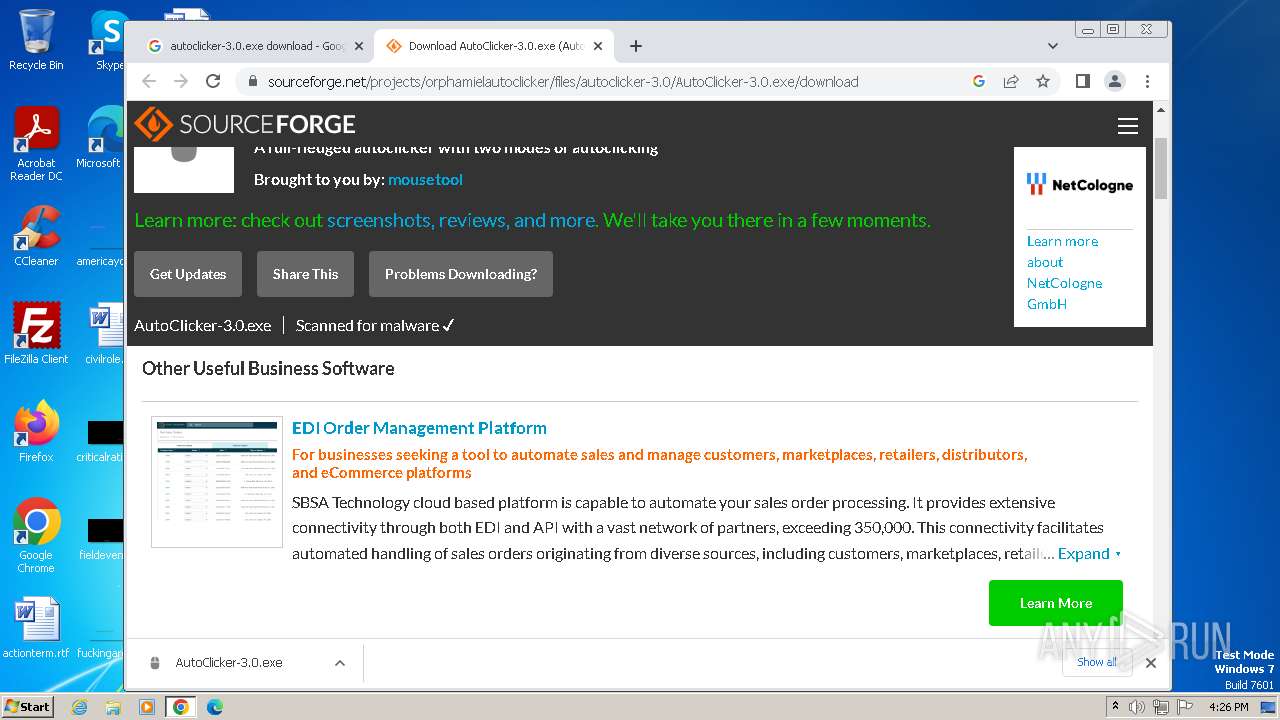Expand the SBSA description text
1280x720 pixels.
1089,554
